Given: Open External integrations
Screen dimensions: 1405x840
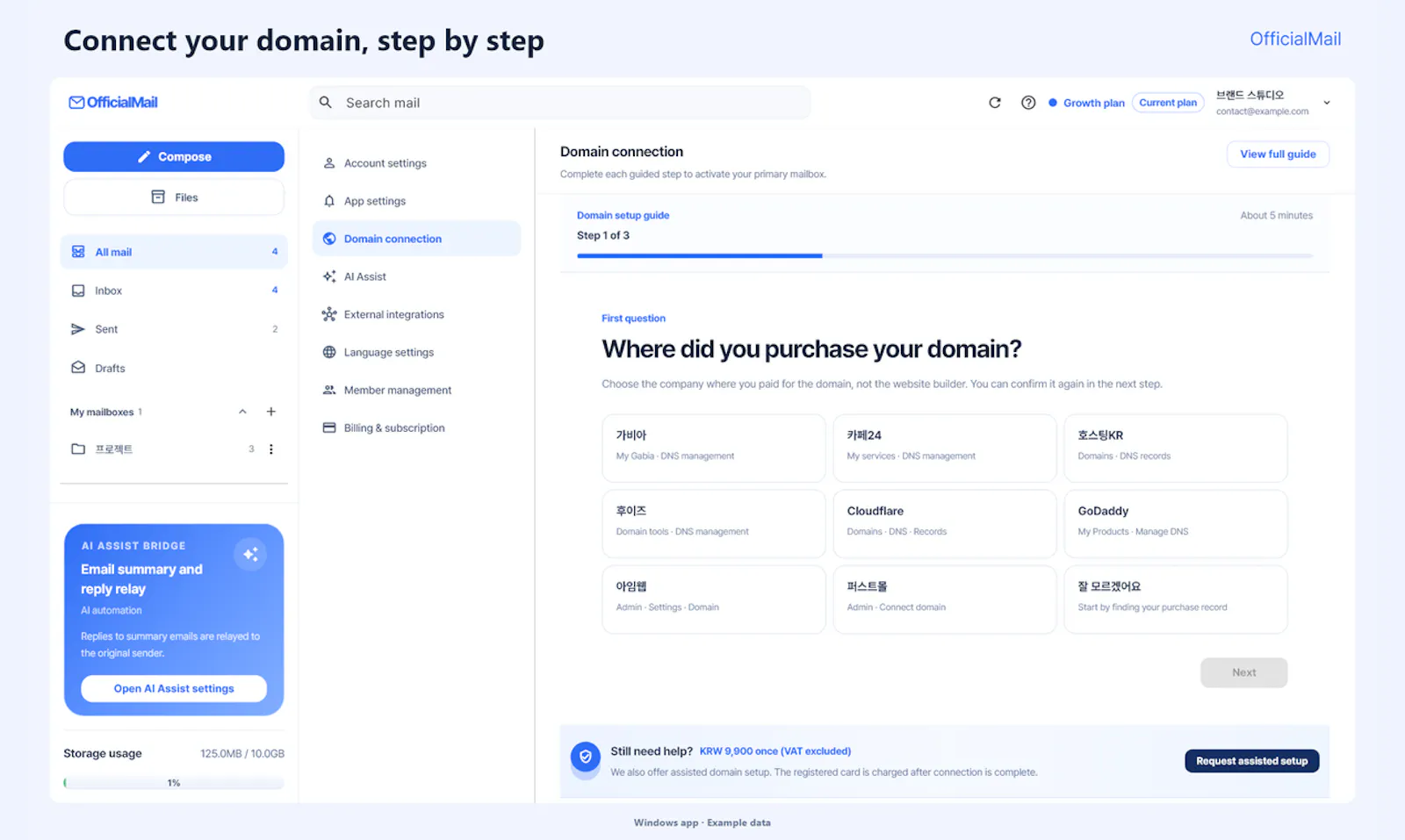Looking at the screenshot, I should (x=416, y=314).
